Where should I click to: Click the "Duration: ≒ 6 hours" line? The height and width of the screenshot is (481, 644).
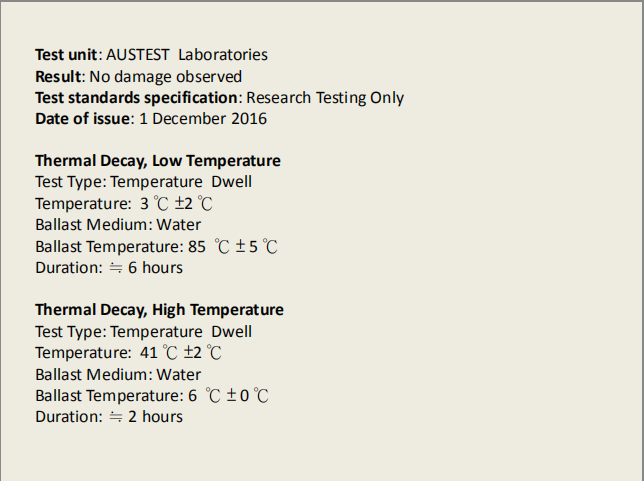(109, 268)
